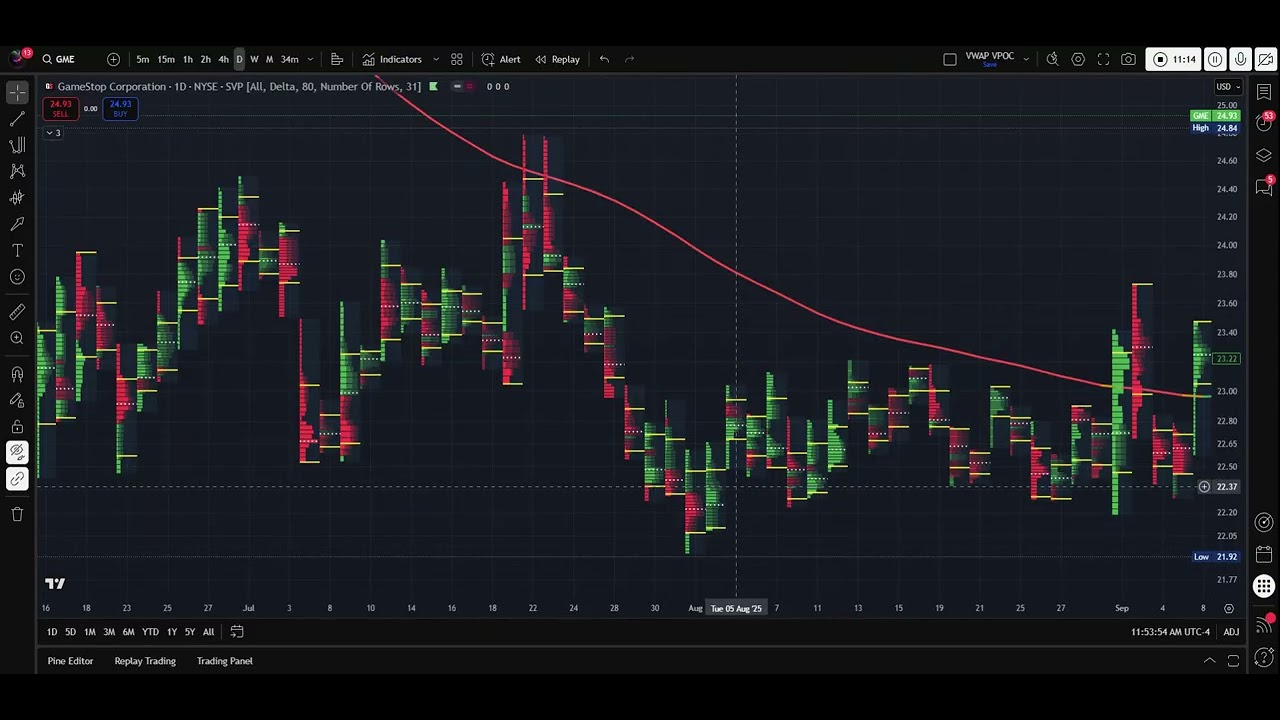Open the go to date calendar icon
Viewport: 1280px width, 720px height.
click(237, 632)
